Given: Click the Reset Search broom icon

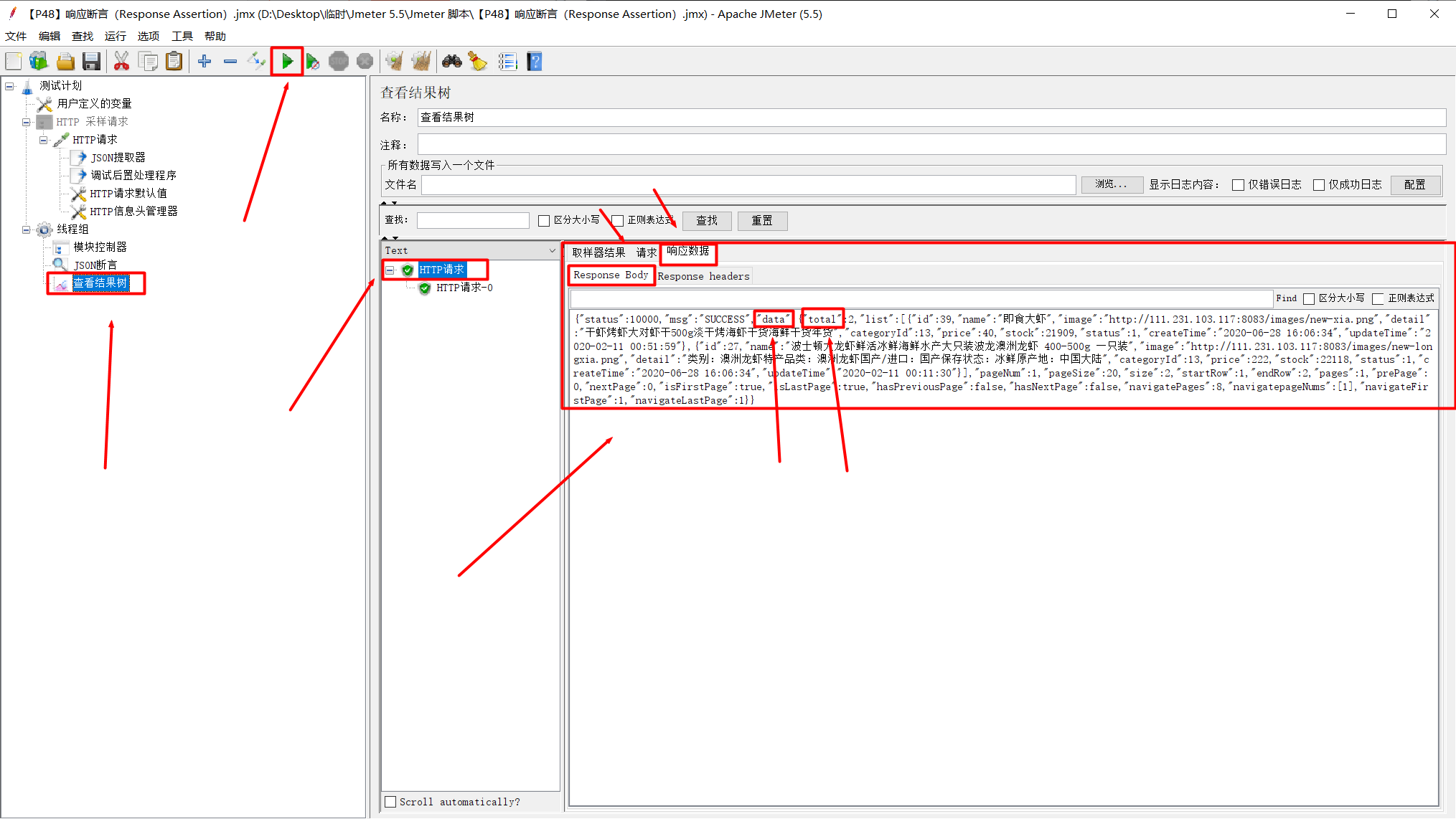Looking at the screenshot, I should click(478, 62).
